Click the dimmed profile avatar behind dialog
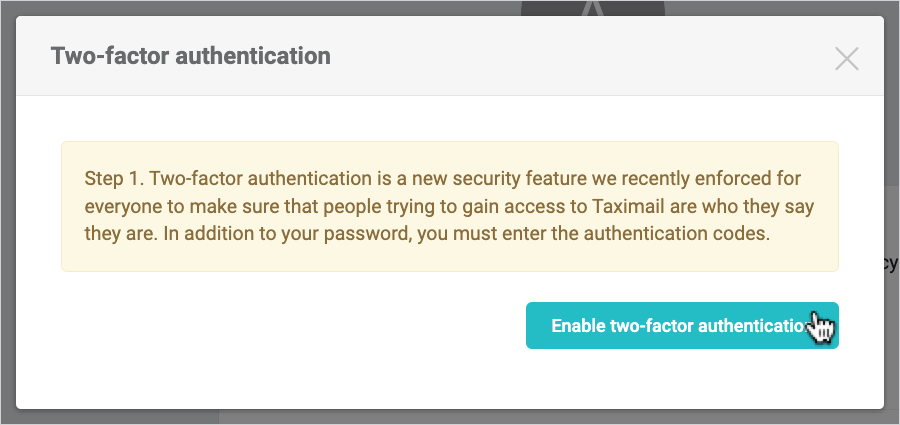The width and height of the screenshot is (900, 425). [592, 7]
